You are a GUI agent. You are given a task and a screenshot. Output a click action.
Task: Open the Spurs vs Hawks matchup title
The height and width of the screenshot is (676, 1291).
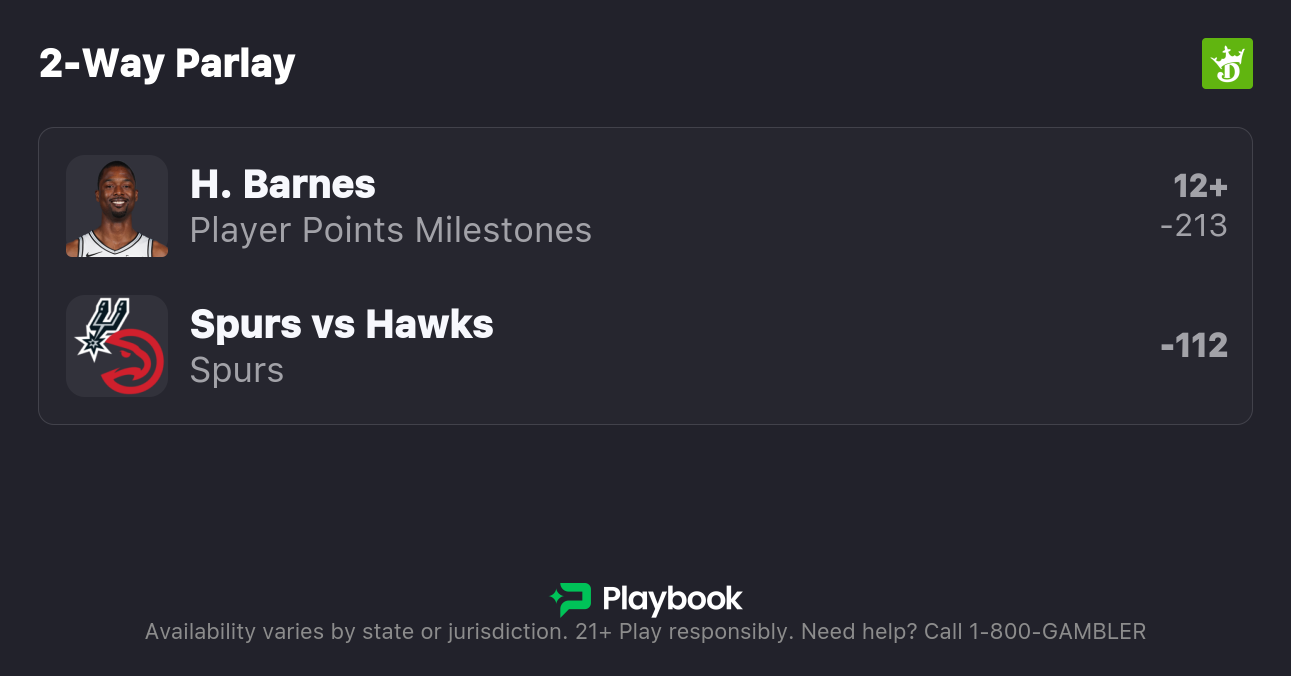tap(342, 324)
